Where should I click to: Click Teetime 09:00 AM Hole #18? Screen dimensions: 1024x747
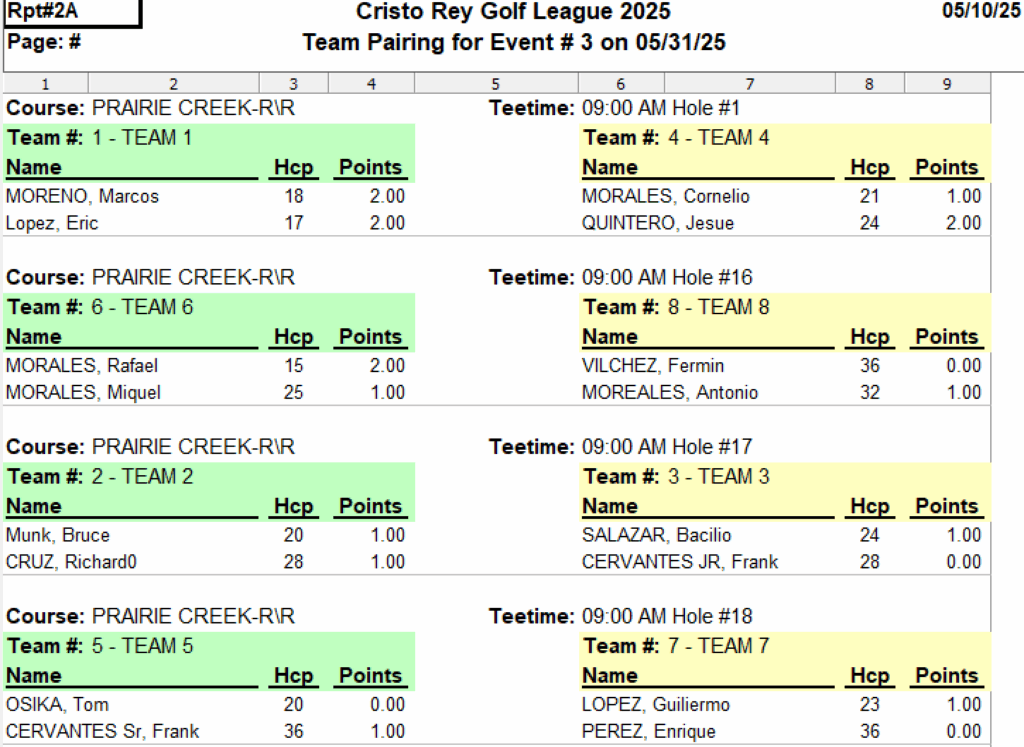click(x=621, y=616)
